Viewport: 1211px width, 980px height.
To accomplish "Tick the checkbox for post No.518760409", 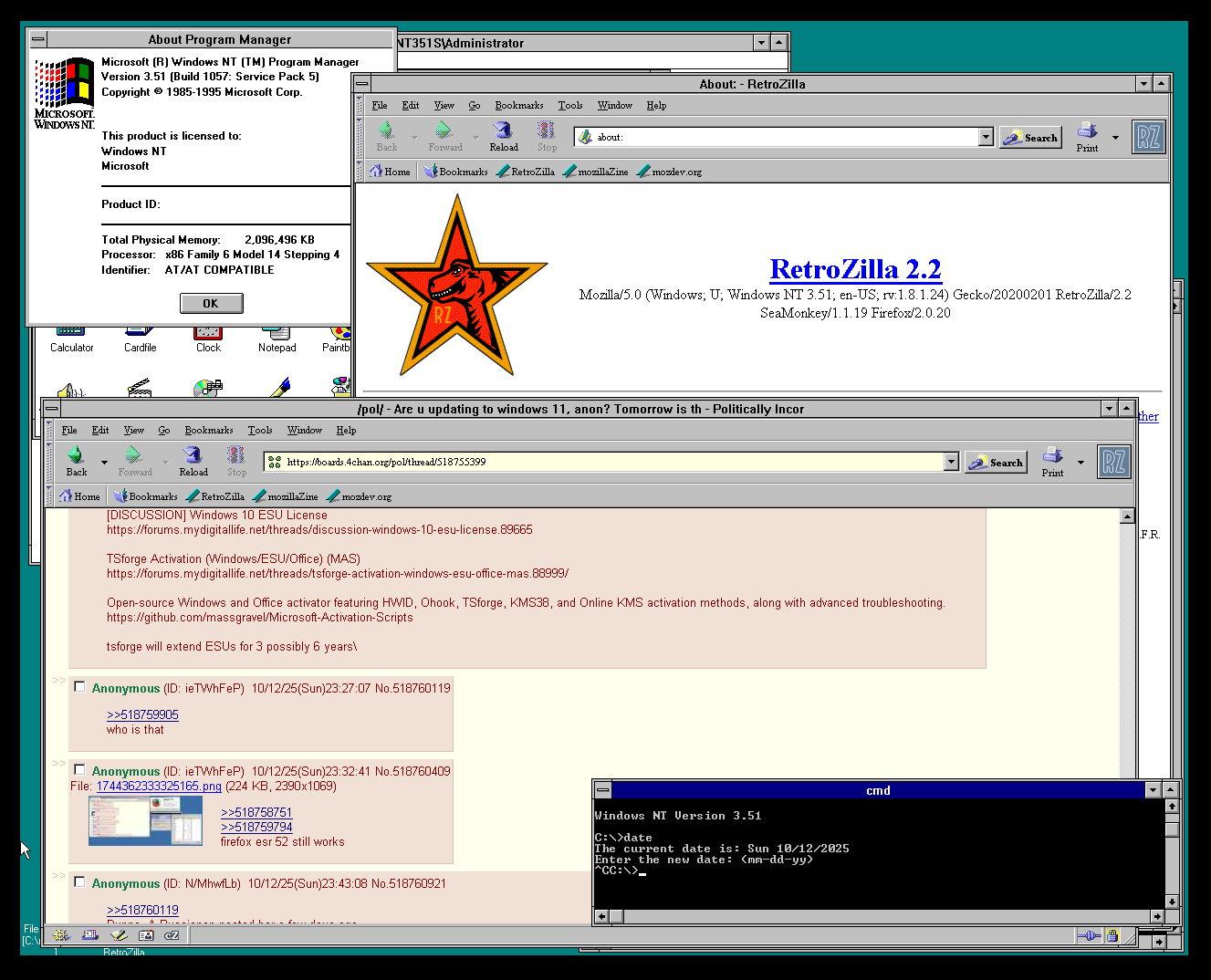I will click(x=79, y=770).
